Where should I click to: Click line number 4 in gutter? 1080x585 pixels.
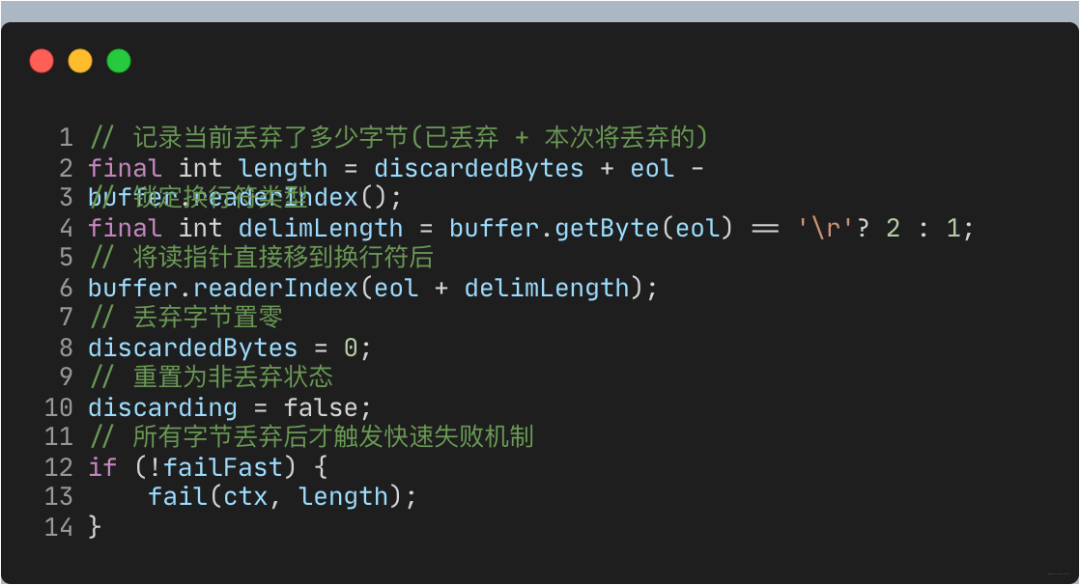[x=65, y=228]
